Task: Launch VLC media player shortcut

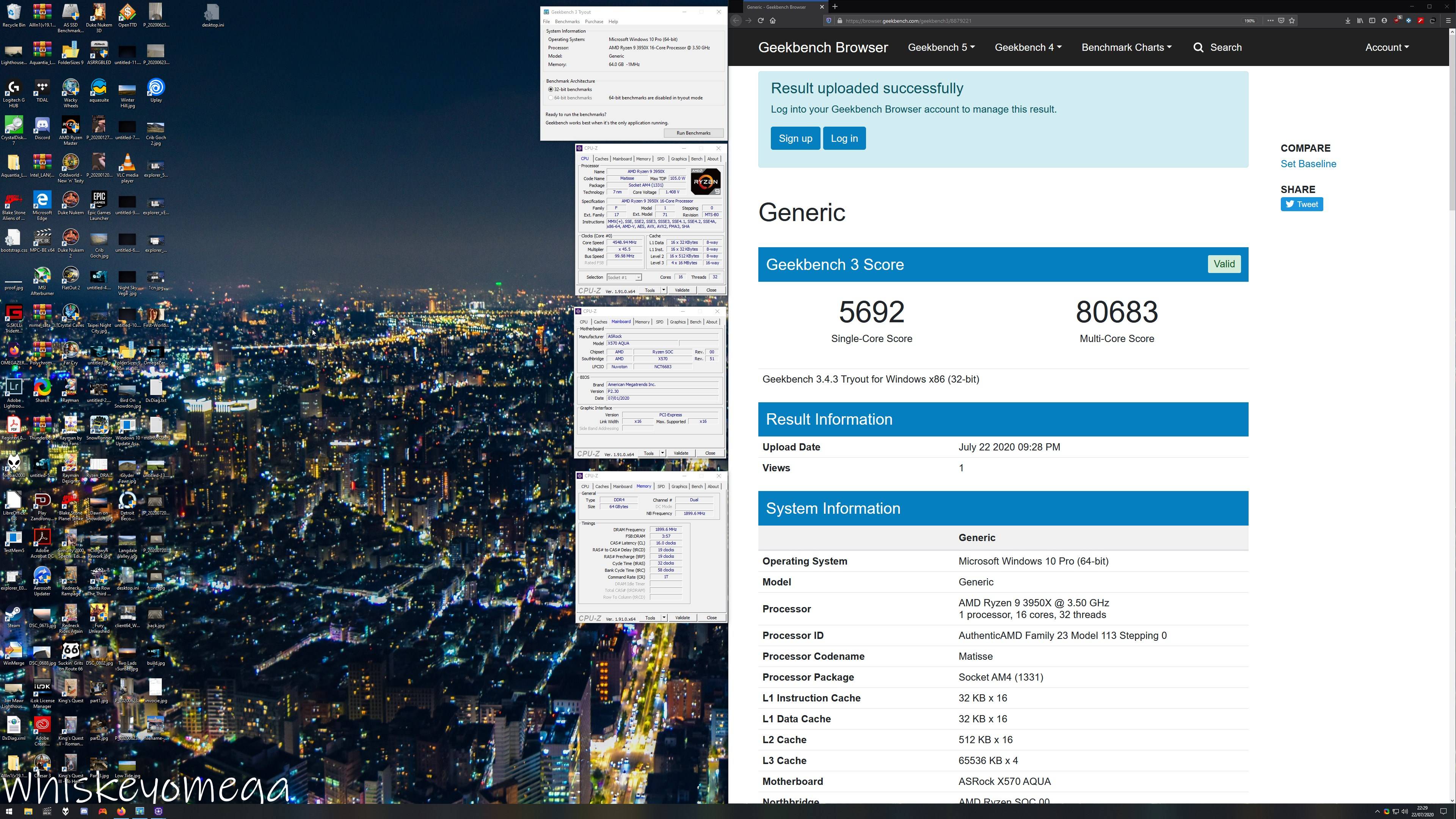Action: pyautogui.click(x=128, y=168)
